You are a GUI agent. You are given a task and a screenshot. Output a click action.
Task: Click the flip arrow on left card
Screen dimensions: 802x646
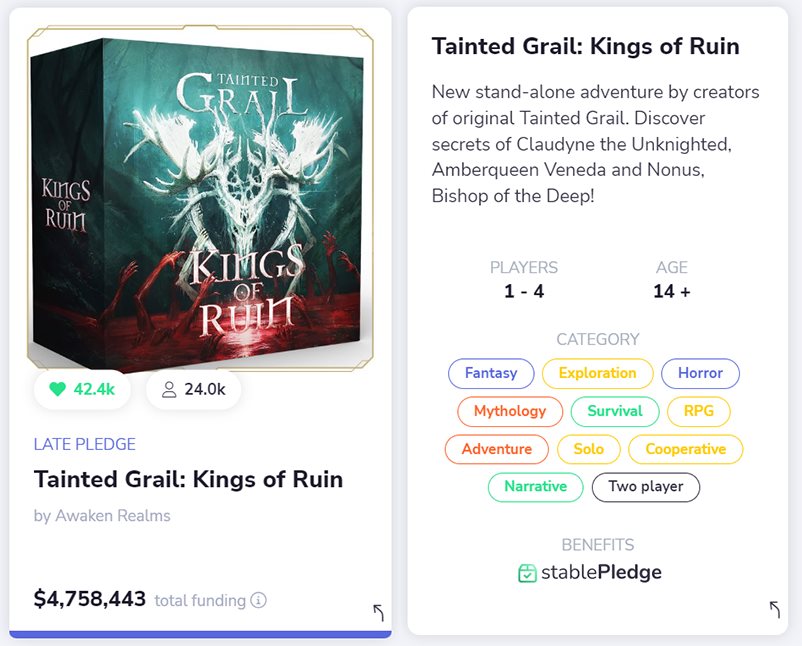point(378,612)
